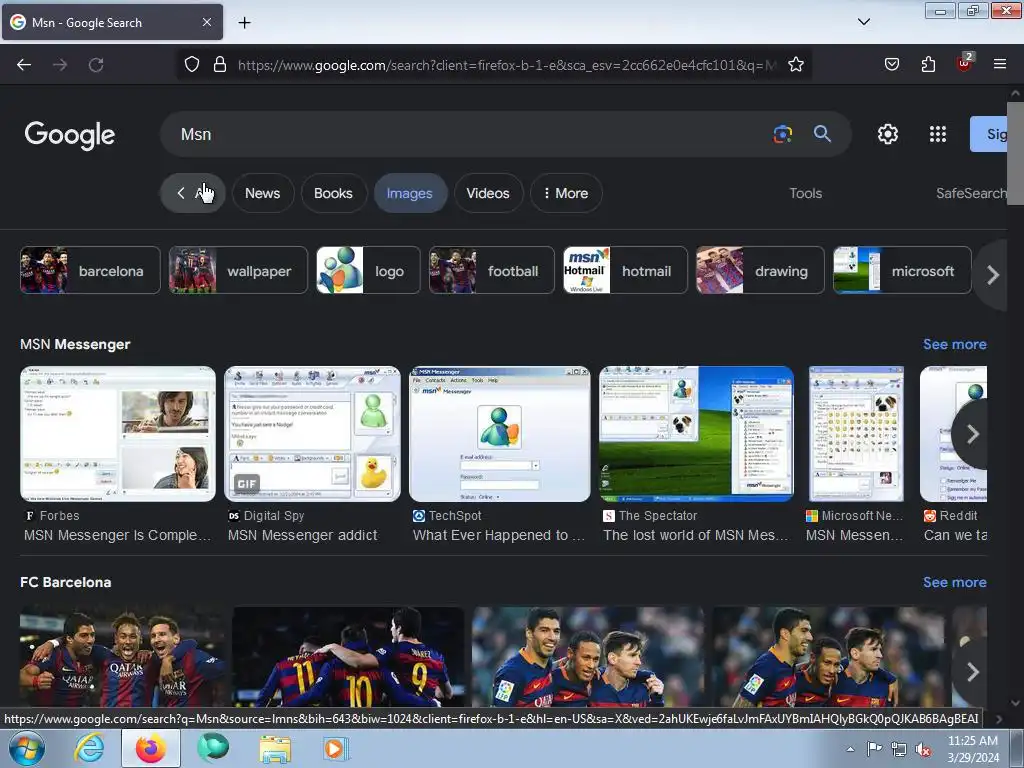
Task: Open Barcelona players number 11, 10, 9 photo
Action: (348, 656)
